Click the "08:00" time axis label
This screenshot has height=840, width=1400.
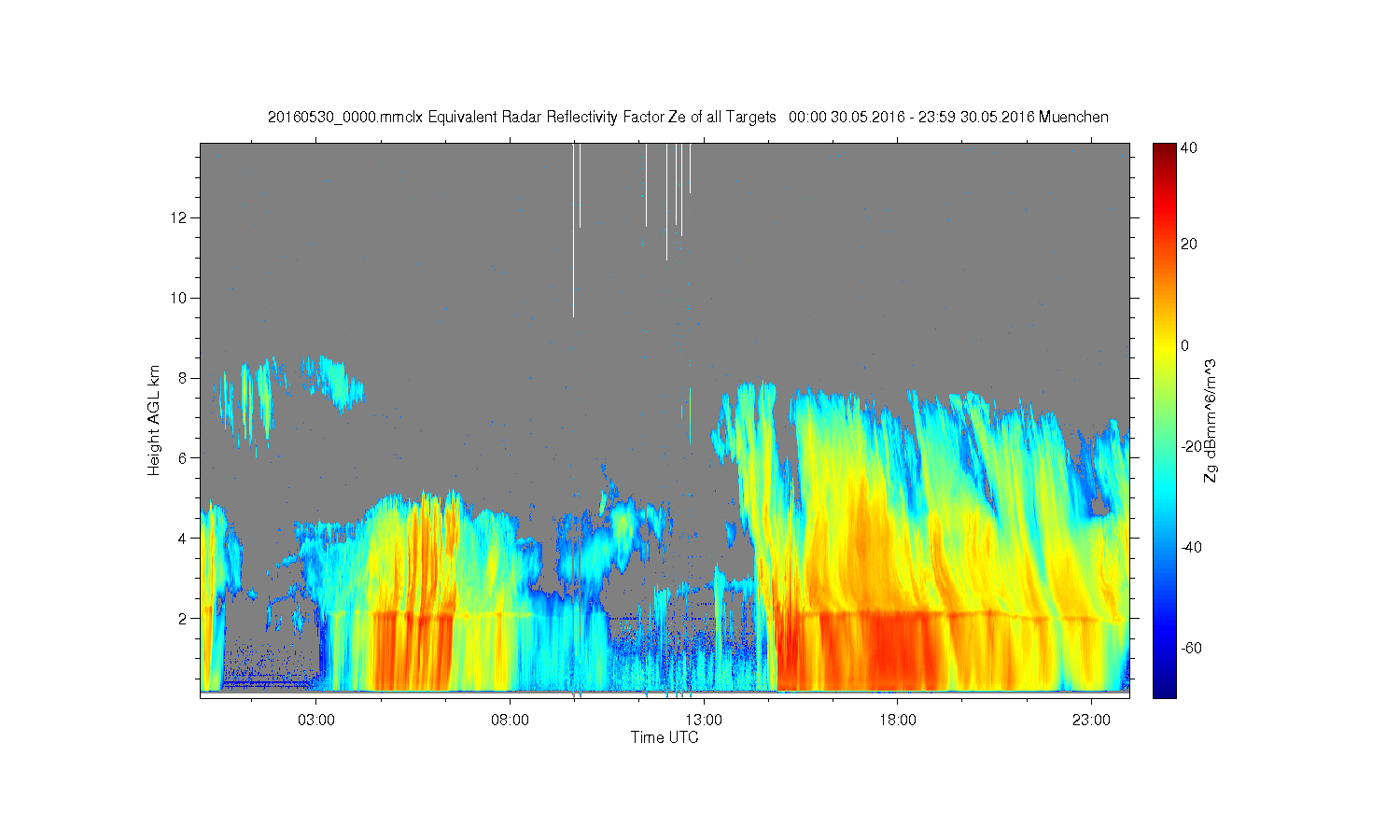click(511, 721)
